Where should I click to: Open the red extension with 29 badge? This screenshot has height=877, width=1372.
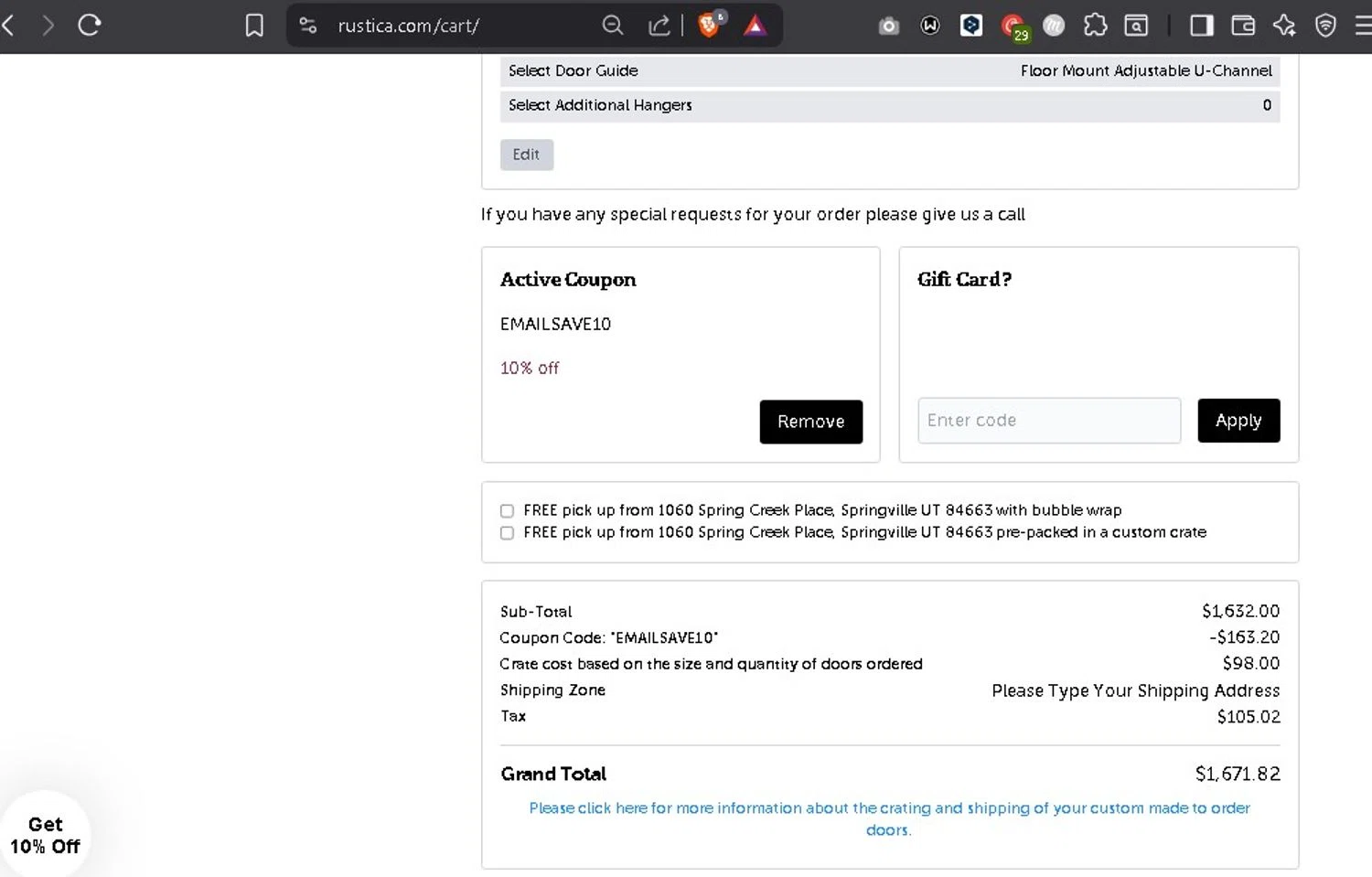[1013, 27]
